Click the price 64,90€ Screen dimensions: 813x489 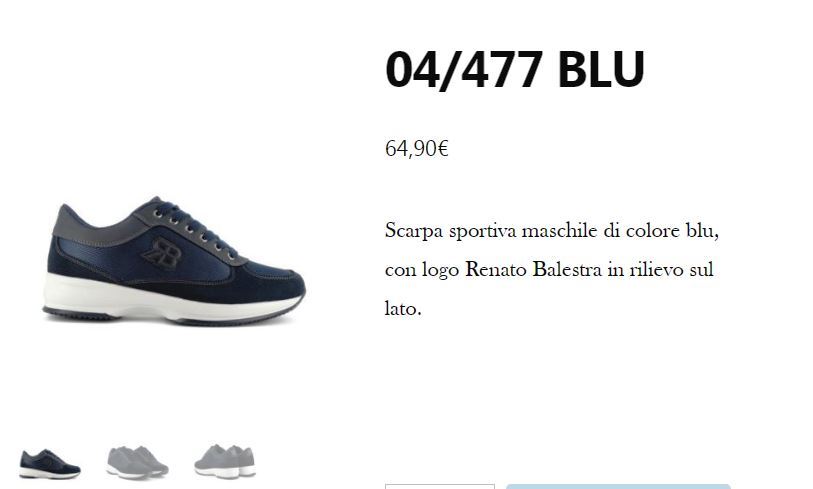tap(416, 148)
